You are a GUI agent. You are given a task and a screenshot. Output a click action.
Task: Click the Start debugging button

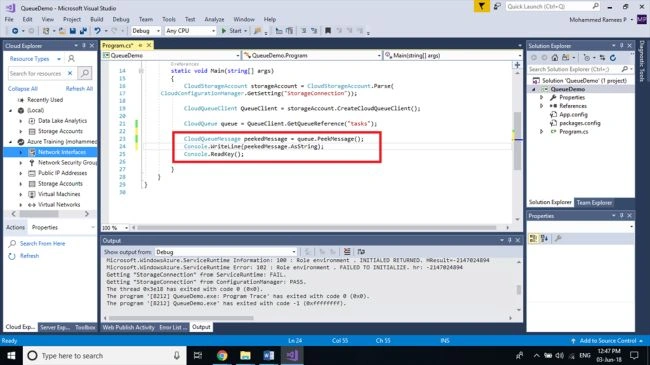pos(234,31)
